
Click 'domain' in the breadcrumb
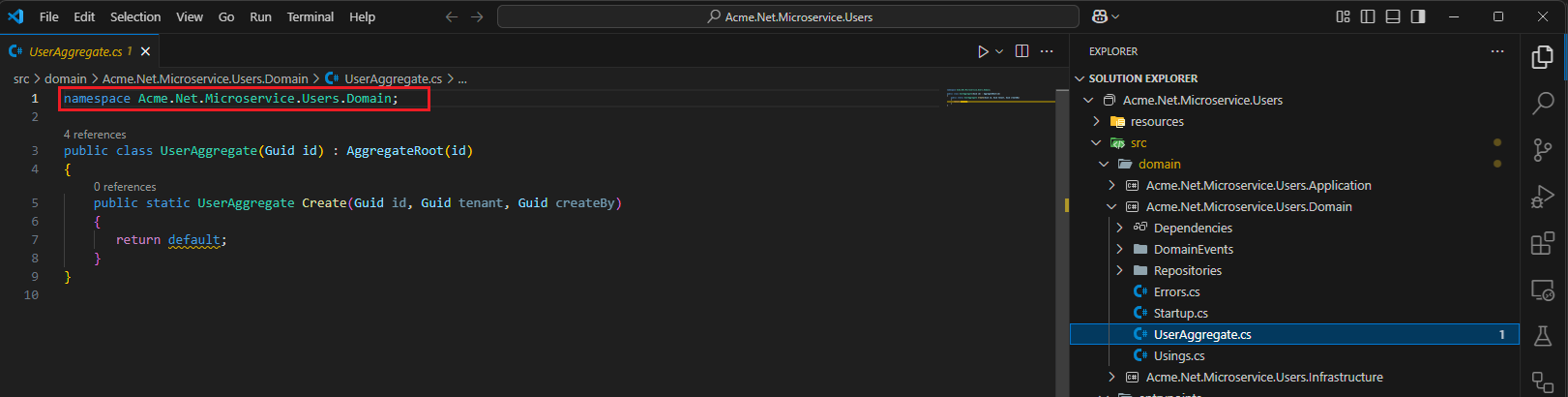click(66, 78)
